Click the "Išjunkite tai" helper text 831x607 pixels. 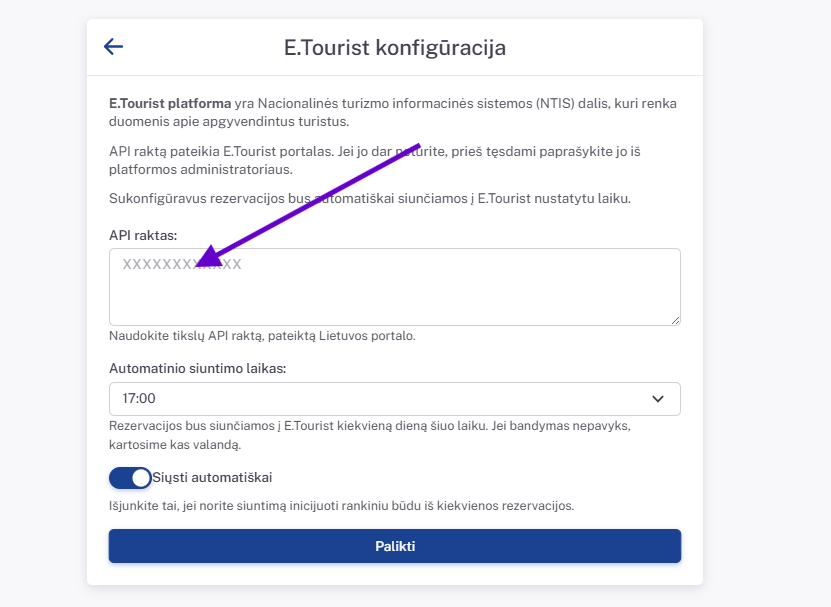pyautogui.click(x=341, y=506)
